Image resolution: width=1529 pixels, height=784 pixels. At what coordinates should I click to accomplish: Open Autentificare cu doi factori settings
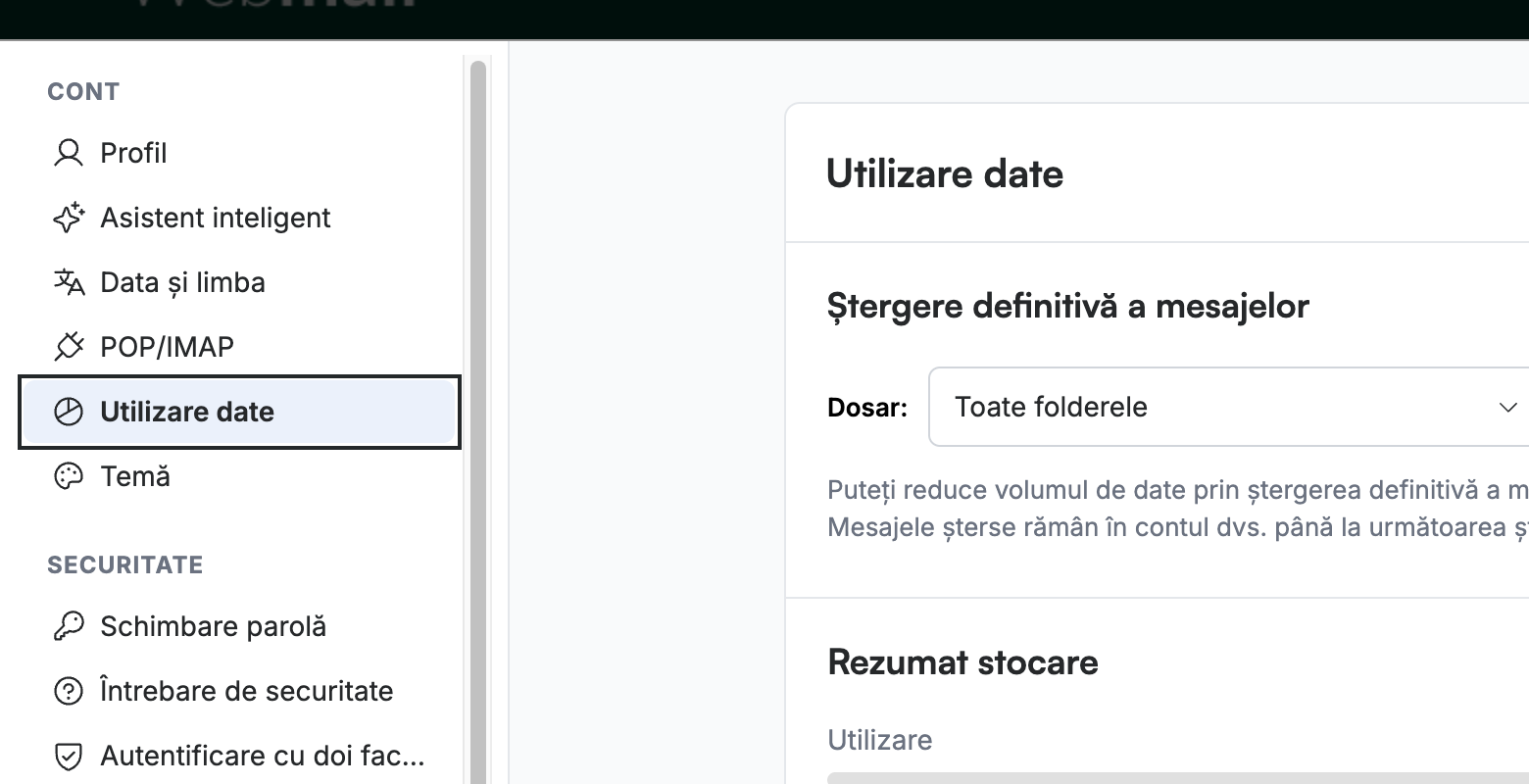[239, 756]
